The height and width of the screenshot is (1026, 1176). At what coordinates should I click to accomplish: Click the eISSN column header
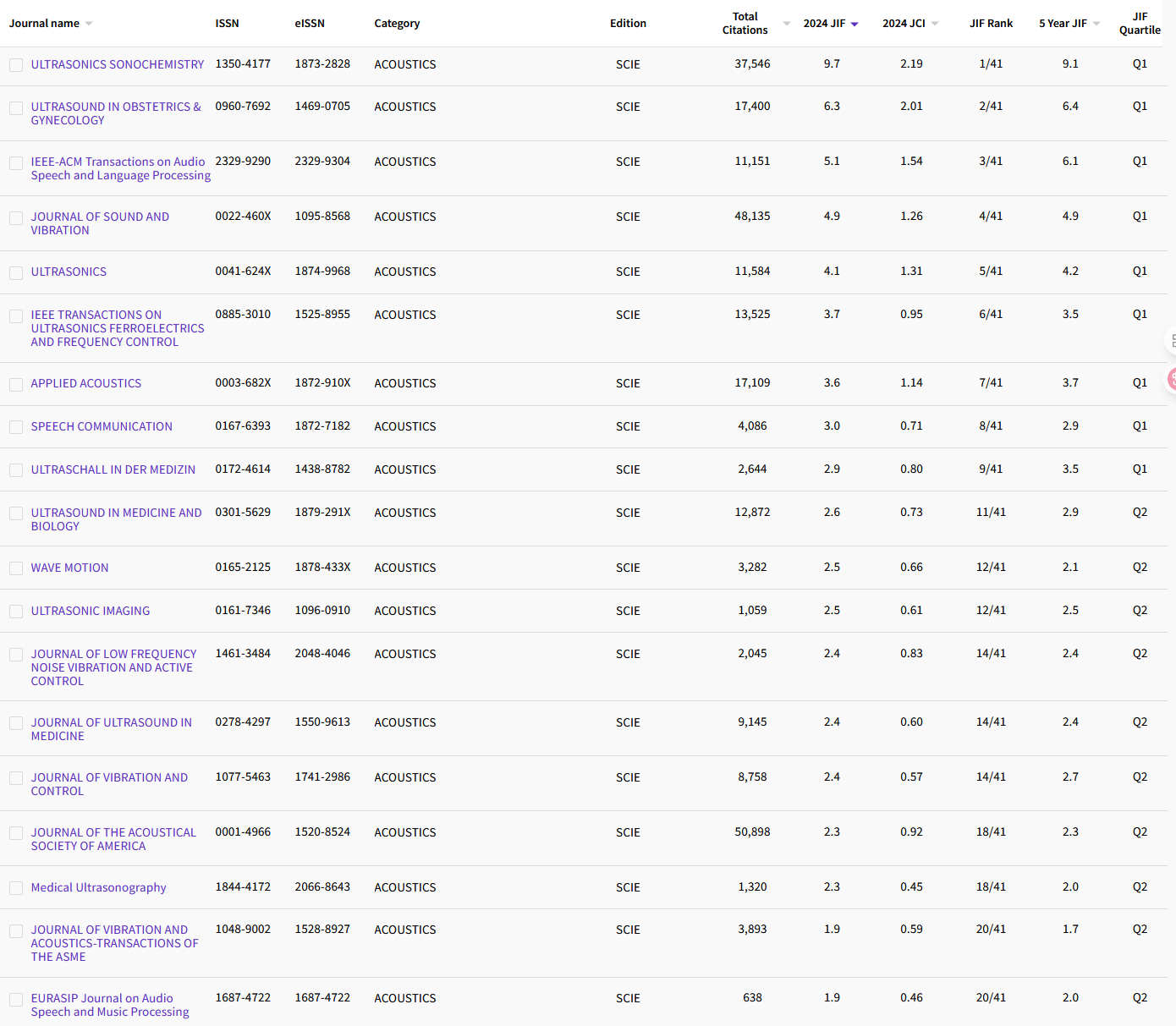[x=310, y=24]
